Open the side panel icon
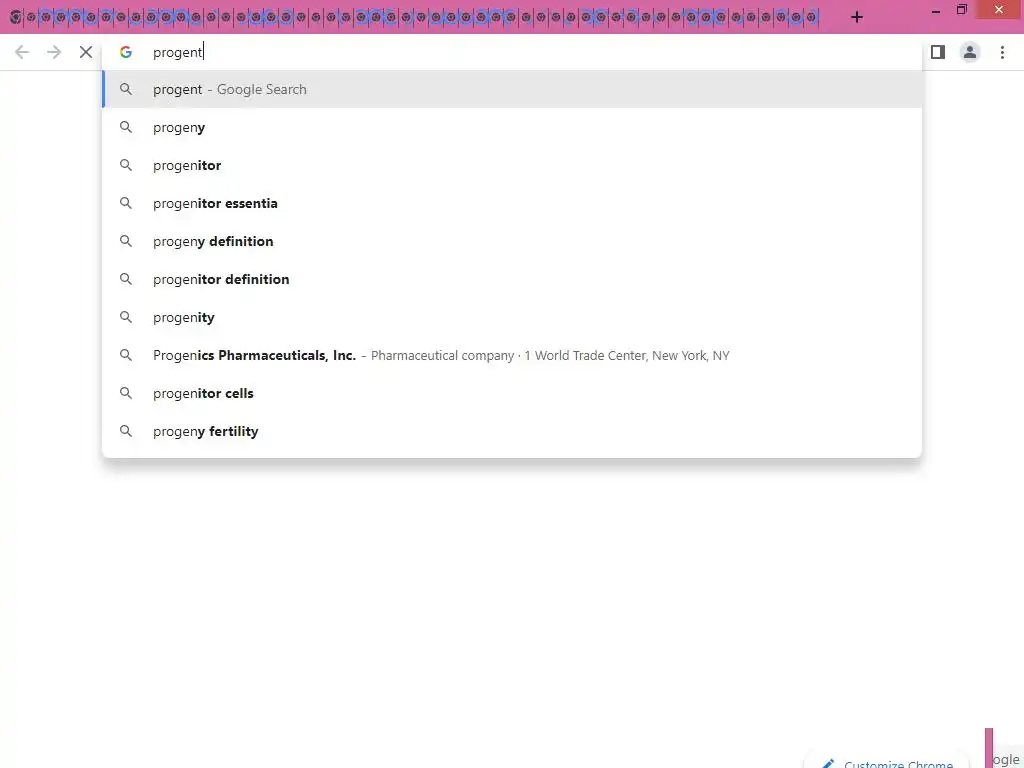Image resolution: width=1024 pixels, height=768 pixels. click(x=938, y=52)
